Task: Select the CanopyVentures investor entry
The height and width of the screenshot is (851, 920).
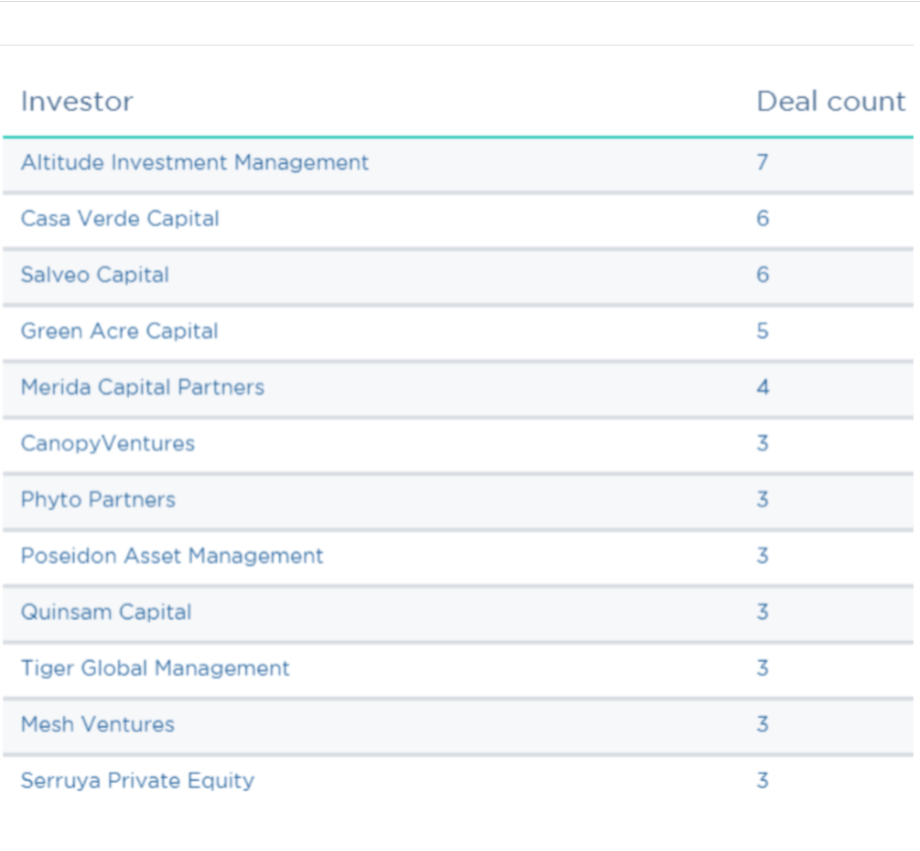Action: point(105,444)
